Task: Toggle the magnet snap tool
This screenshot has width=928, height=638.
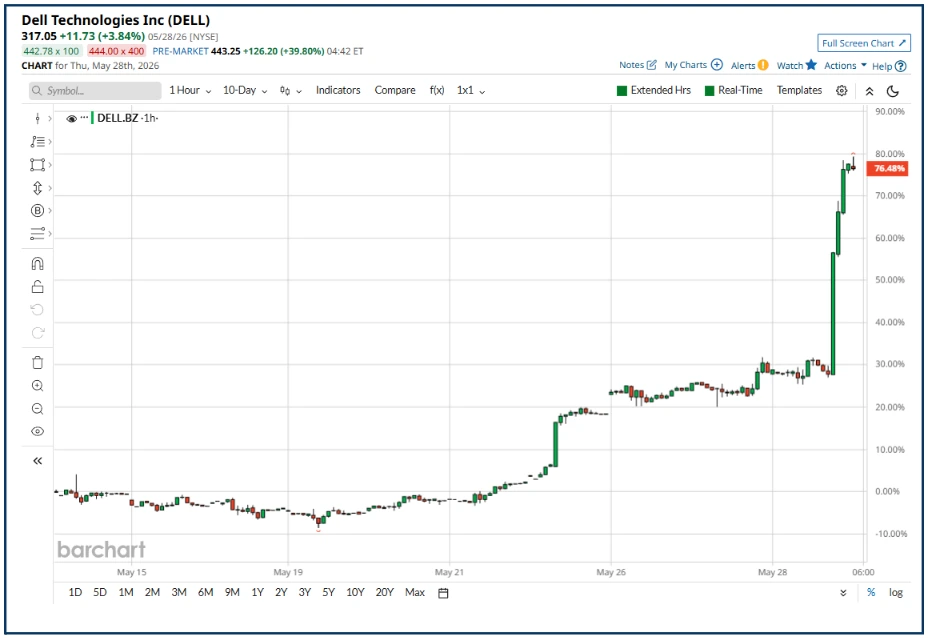Action: click(x=37, y=263)
